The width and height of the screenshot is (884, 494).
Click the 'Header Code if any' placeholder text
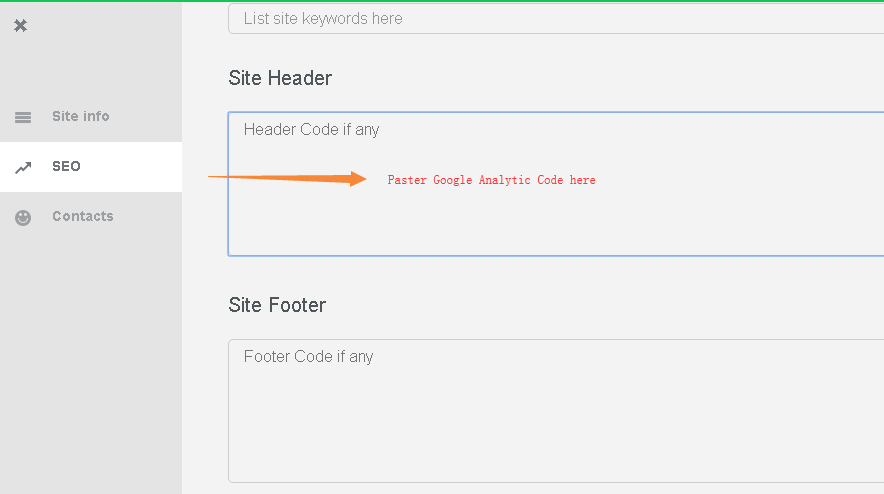click(x=312, y=130)
